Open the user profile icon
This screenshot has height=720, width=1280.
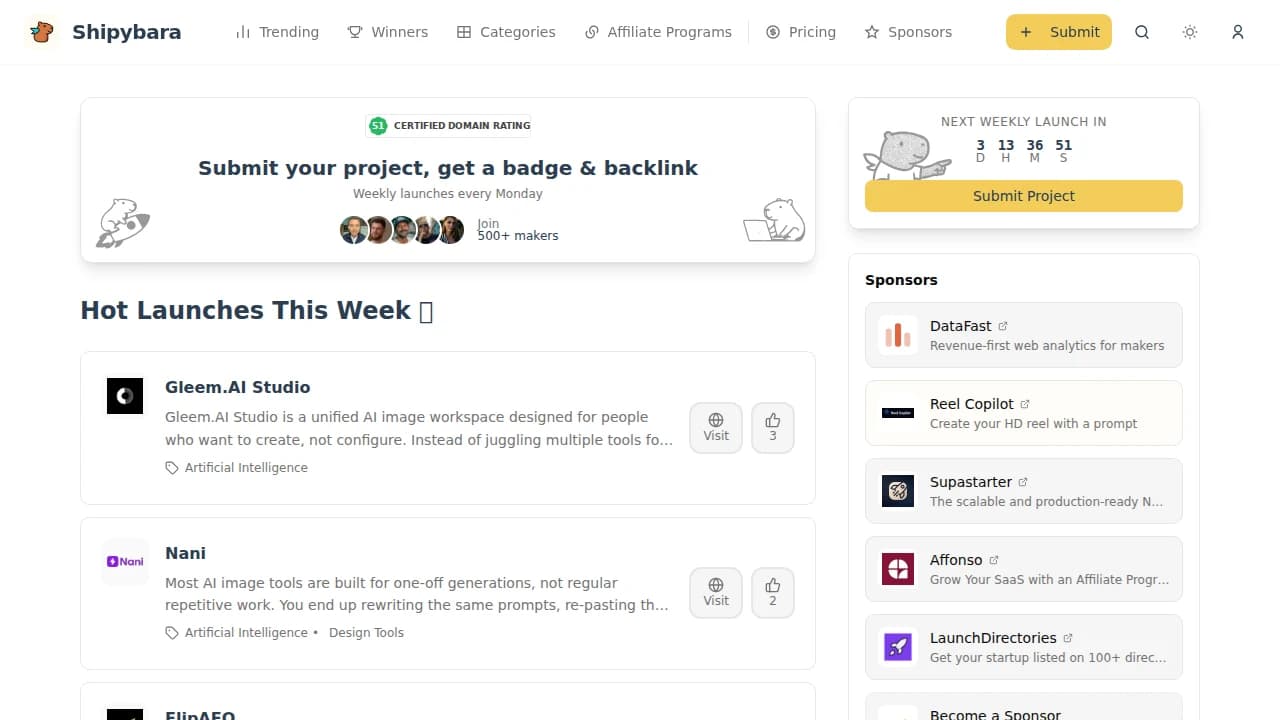tap(1238, 32)
